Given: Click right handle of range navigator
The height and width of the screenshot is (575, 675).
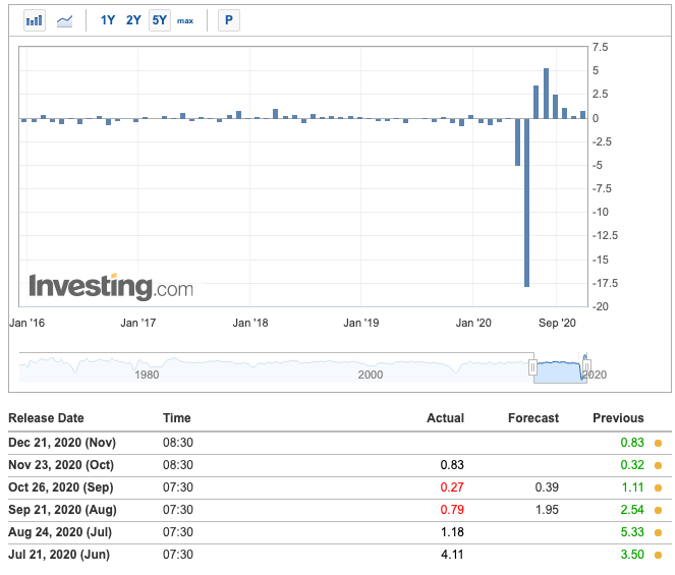Looking at the screenshot, I should tap(587, 366).
